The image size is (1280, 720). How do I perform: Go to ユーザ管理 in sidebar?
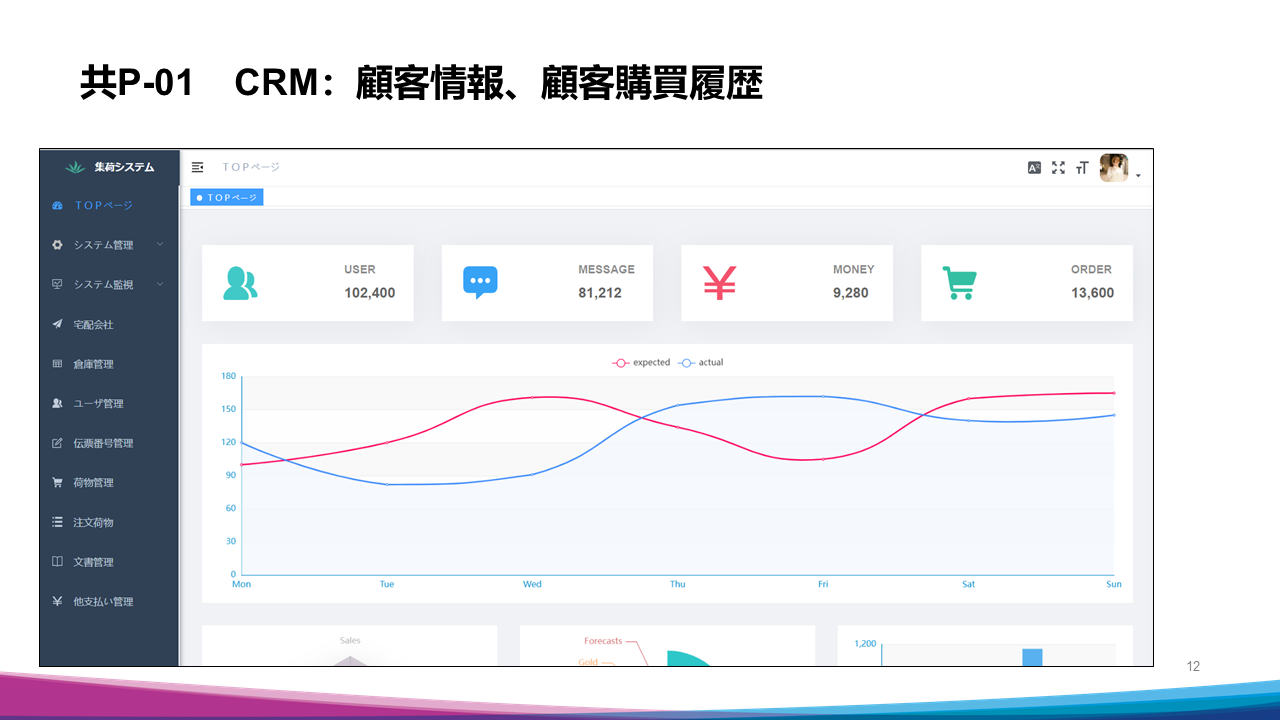pyautogui.click(x=109, y=404)
